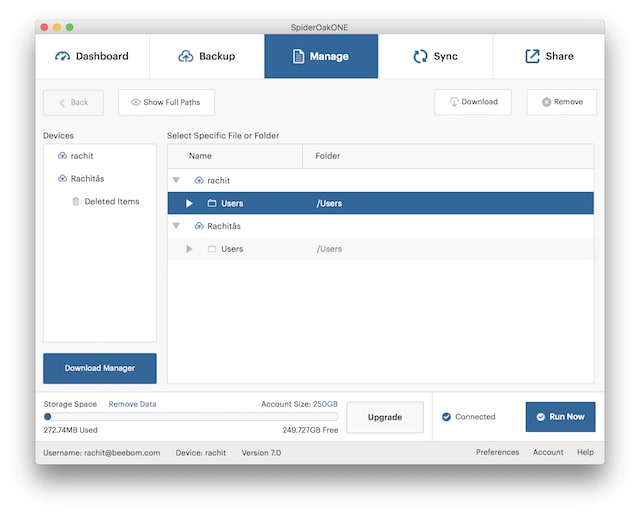Screen dimensions: 640x515
Task: Click the Backup cloud upload icon
Action: click(x=186, y=56)
